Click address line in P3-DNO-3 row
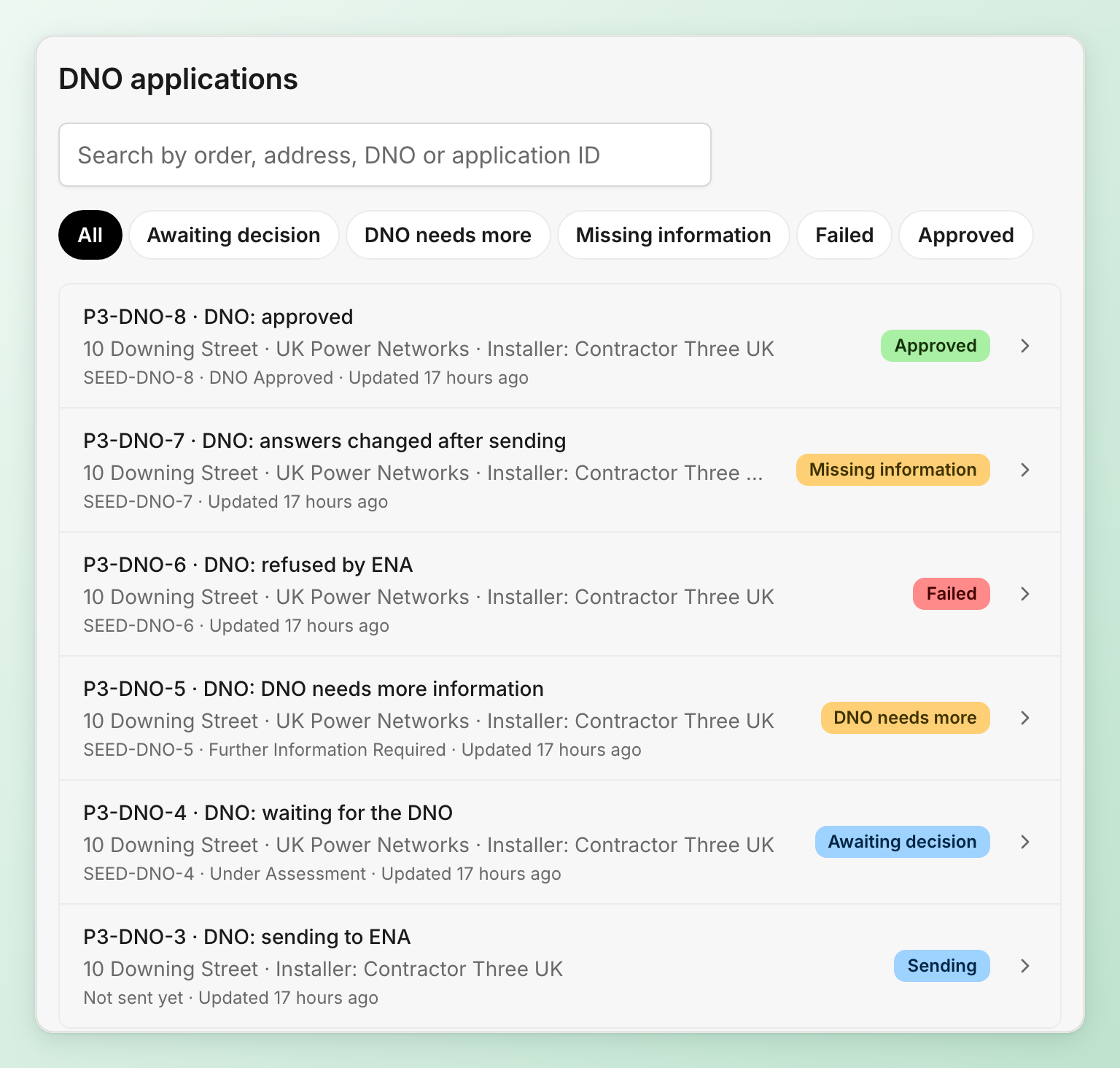1120x1068 pixels. click(323, 969)
